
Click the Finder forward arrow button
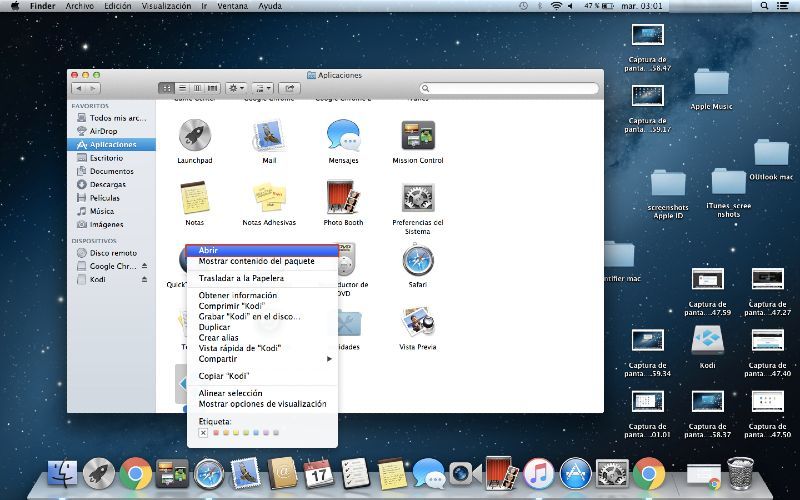coord(93,88)
